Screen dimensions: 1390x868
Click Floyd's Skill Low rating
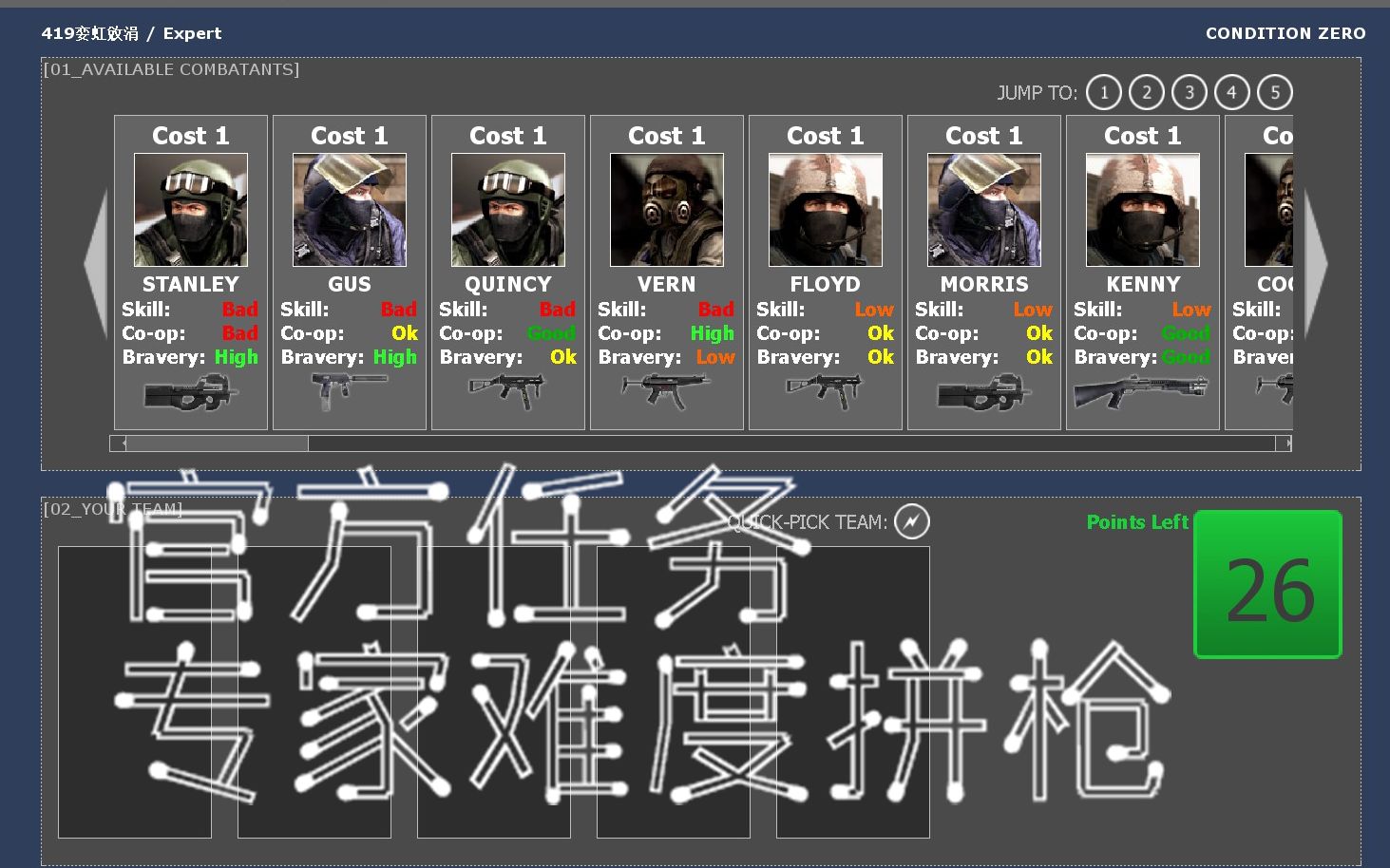point(874,310)
